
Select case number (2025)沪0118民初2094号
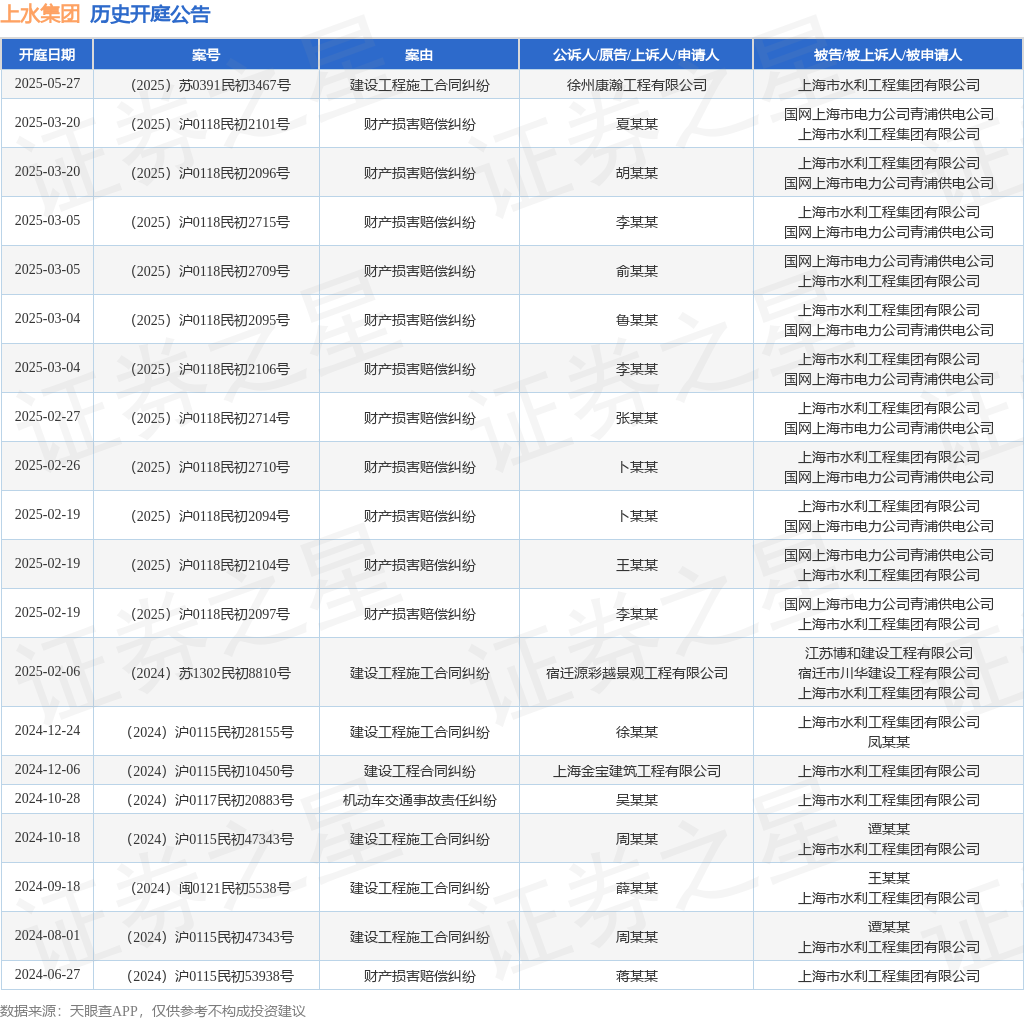[x=210, y=516]
